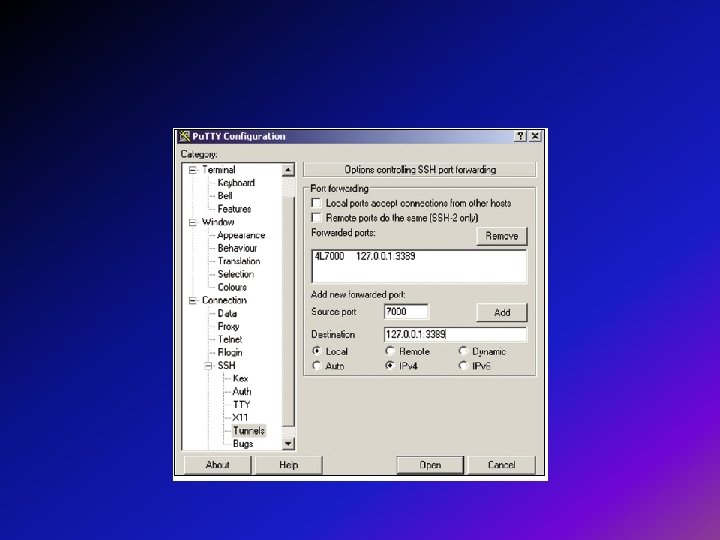The height and width of the screenshot is (540, 720).
Task: Select the Remote radio button
Action: [x=390, y=351]
